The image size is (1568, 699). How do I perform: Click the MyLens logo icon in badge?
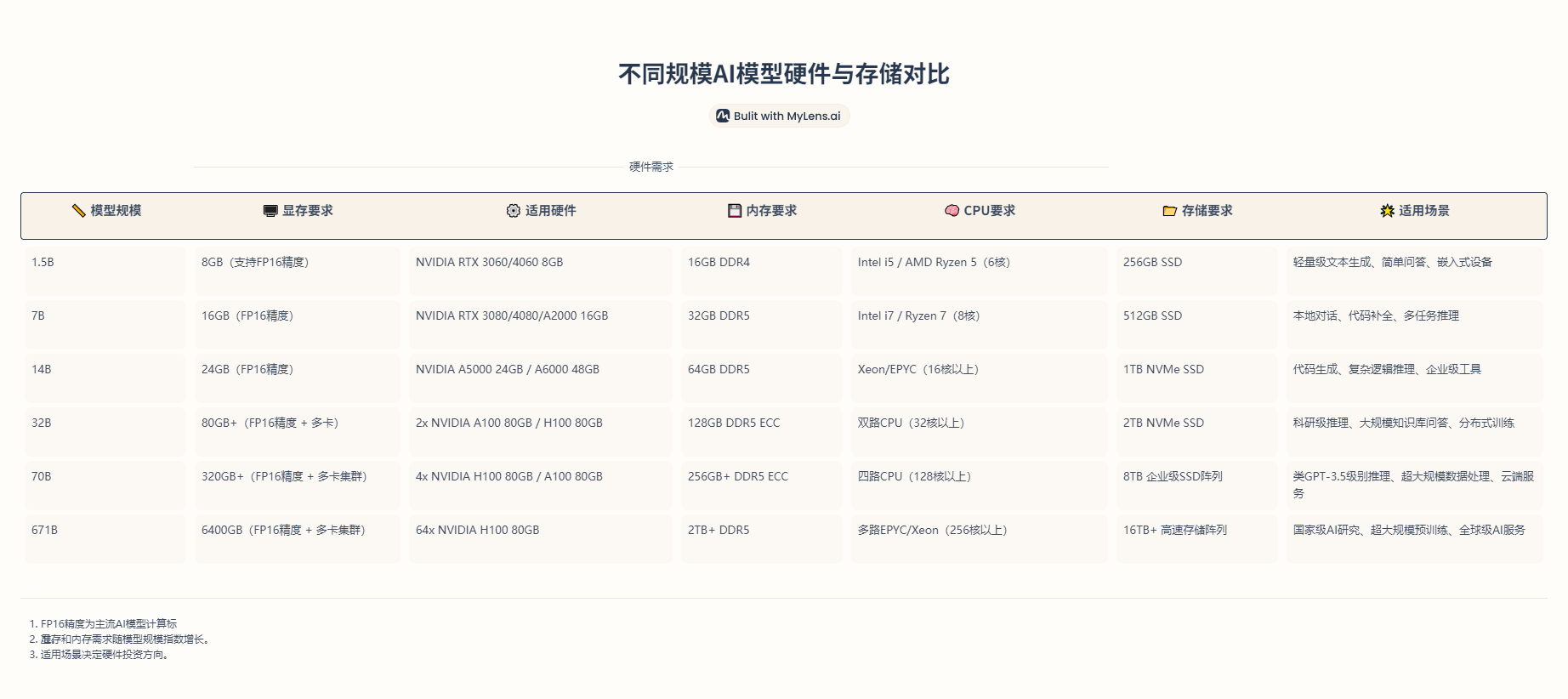pos(723,116)
